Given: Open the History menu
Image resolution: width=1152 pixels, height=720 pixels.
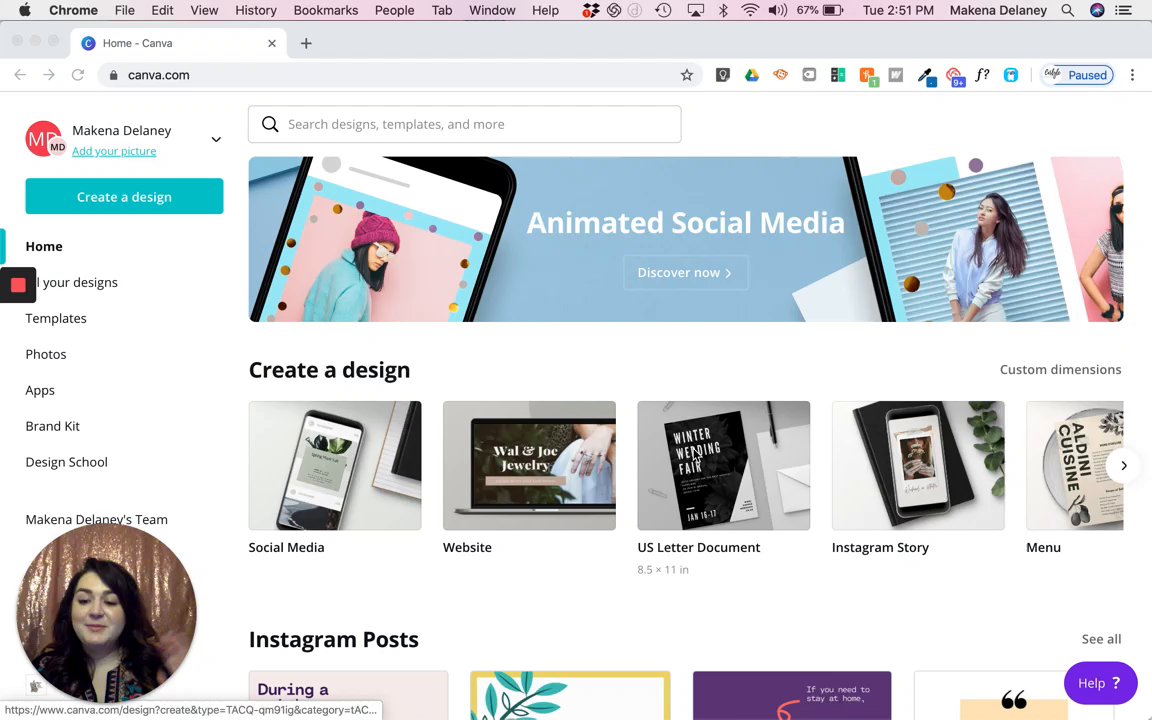Looking at the screenshot, I should [256, 10].
